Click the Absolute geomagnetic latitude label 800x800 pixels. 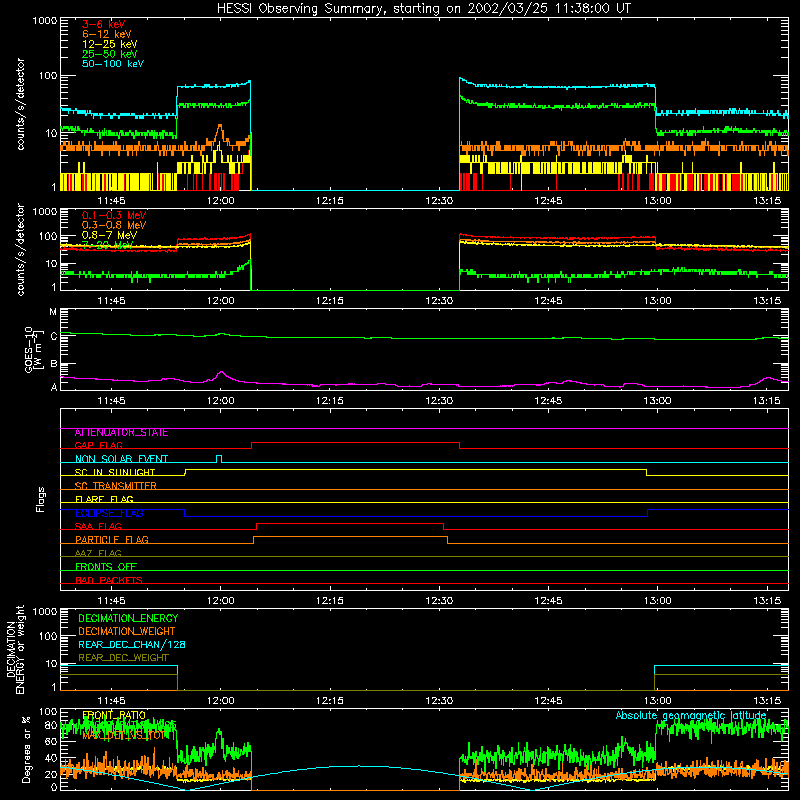point(691,716)
